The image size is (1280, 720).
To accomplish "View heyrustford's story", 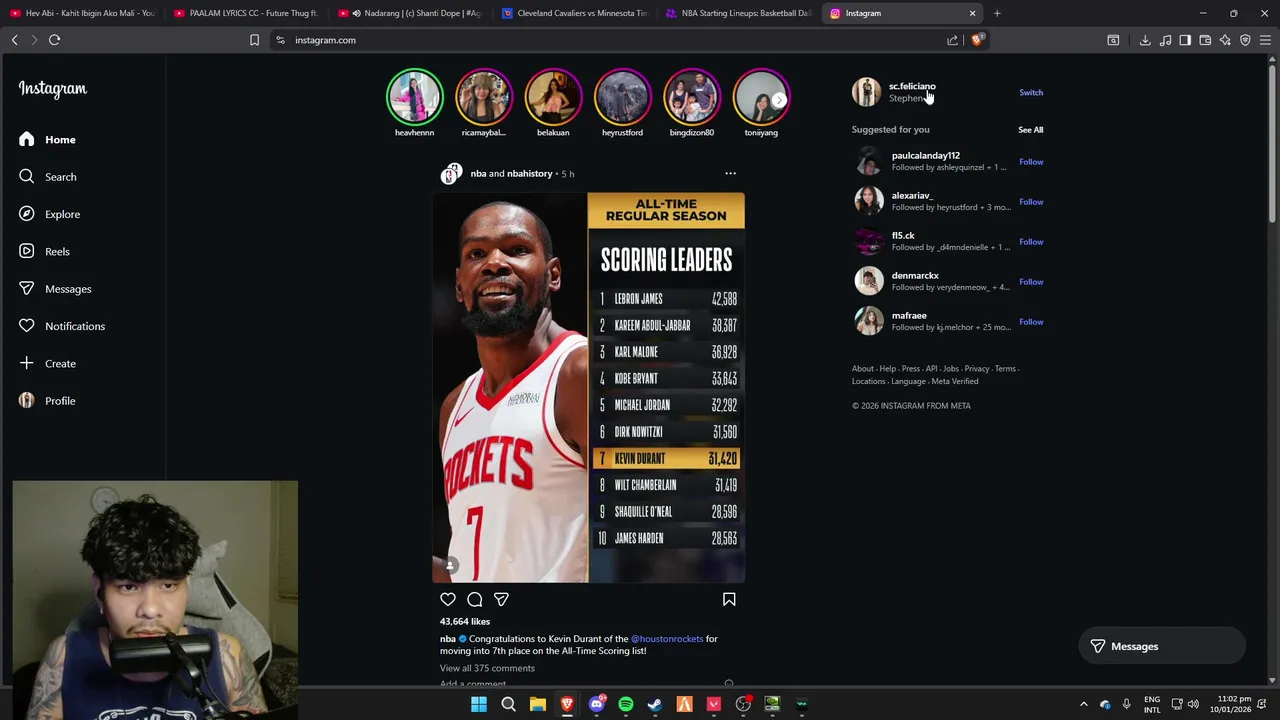I will (622, 97).
